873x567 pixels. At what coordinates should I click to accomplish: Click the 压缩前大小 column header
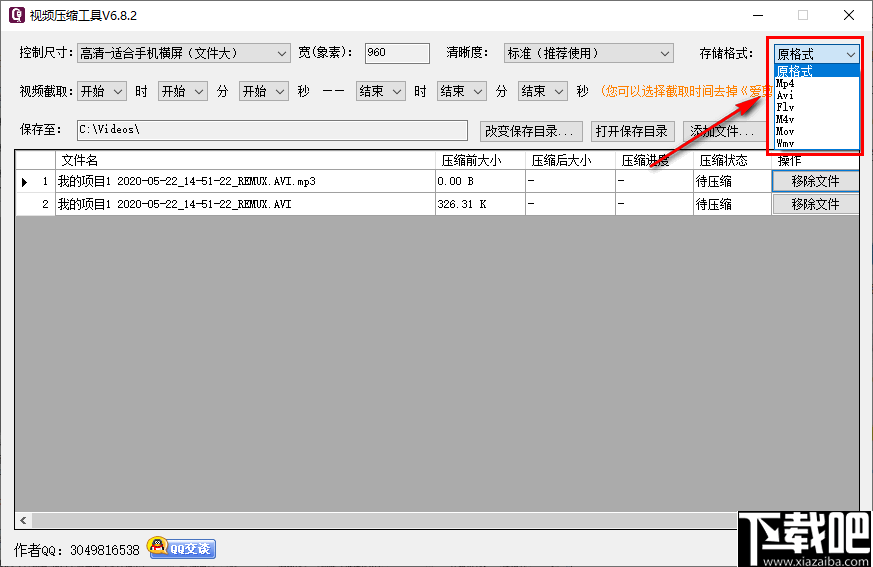[x=480, y=160]
